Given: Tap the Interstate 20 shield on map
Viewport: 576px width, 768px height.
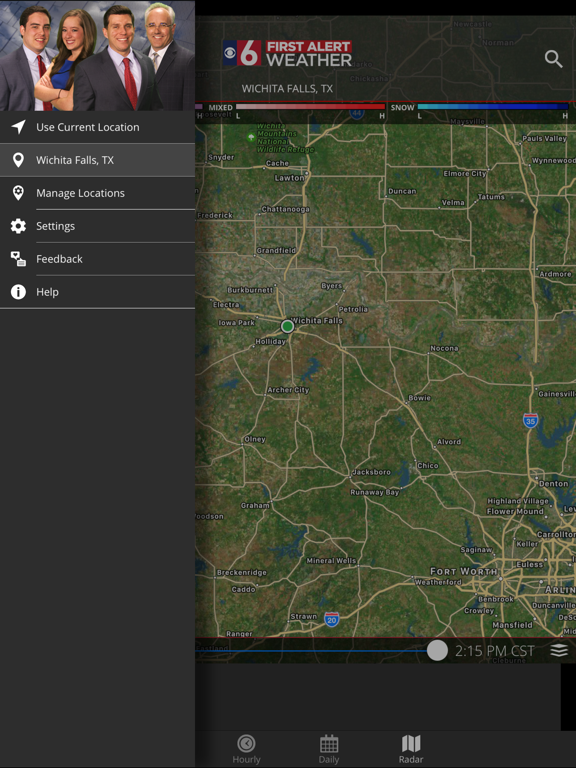Looking at the screenshot, I should 332,620.
